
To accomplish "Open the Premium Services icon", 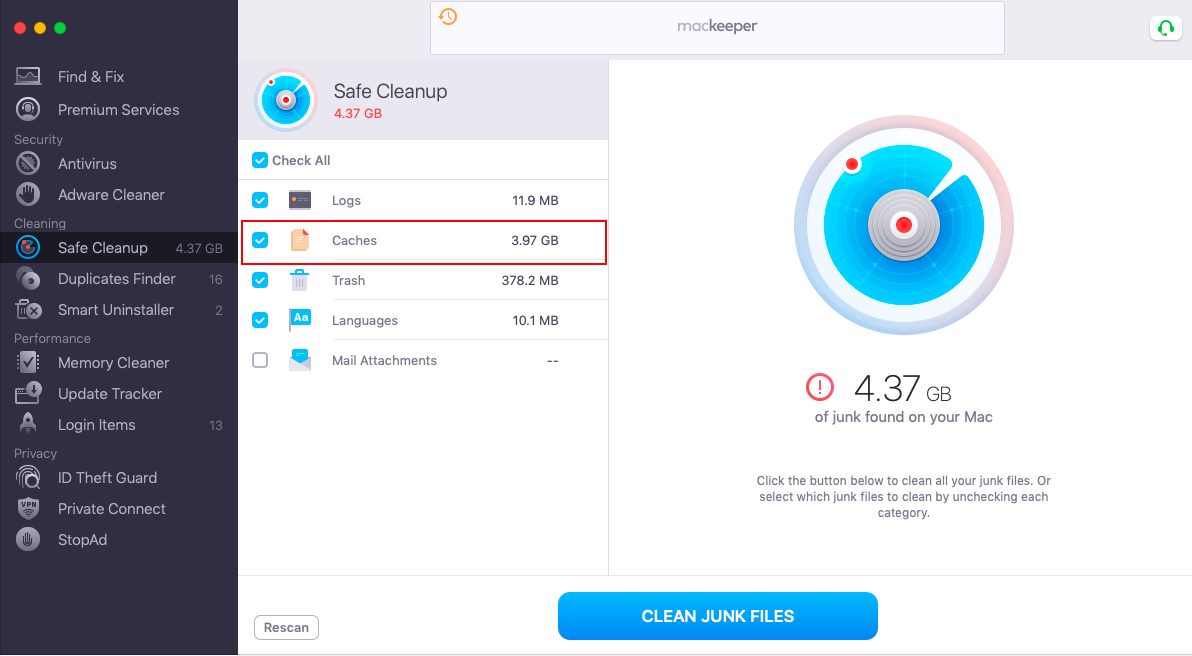I will [x=28, y=109].
